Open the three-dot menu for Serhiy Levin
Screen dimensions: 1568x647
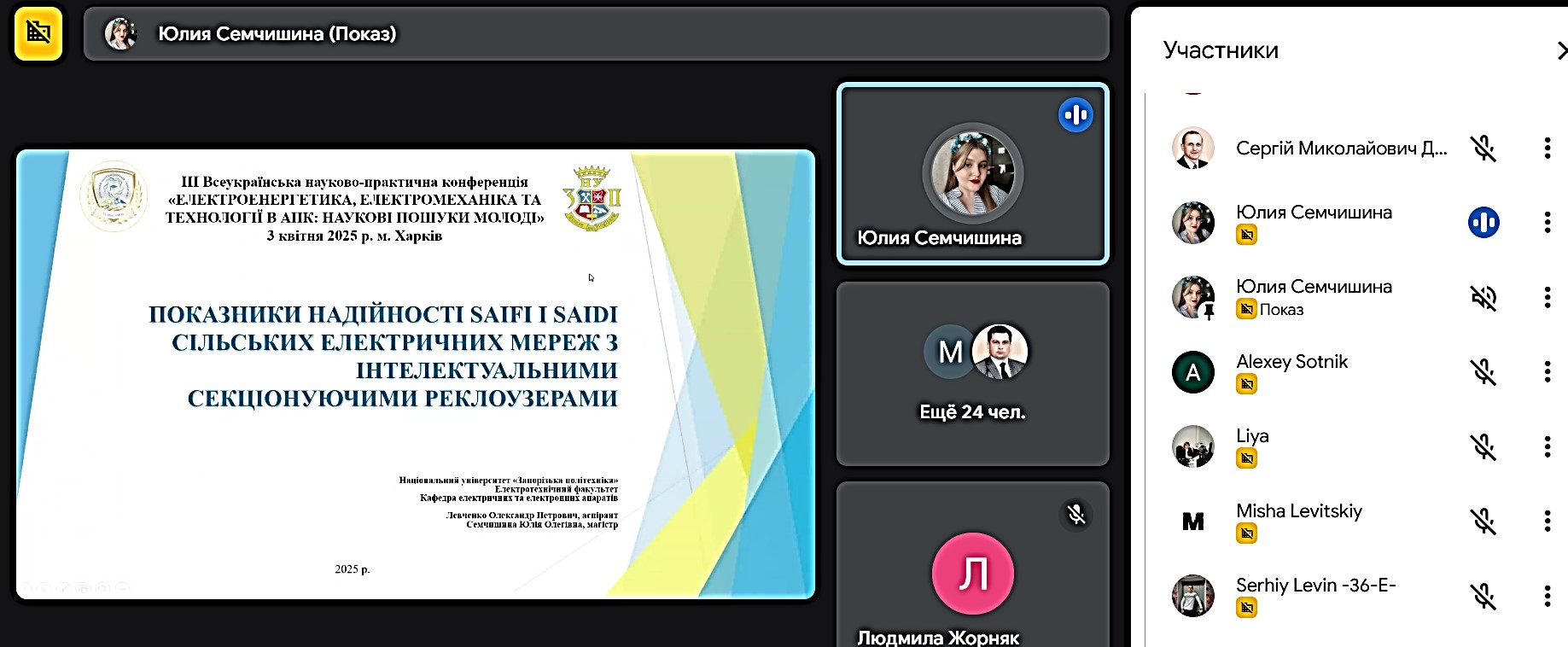(x=1547, y=596)
